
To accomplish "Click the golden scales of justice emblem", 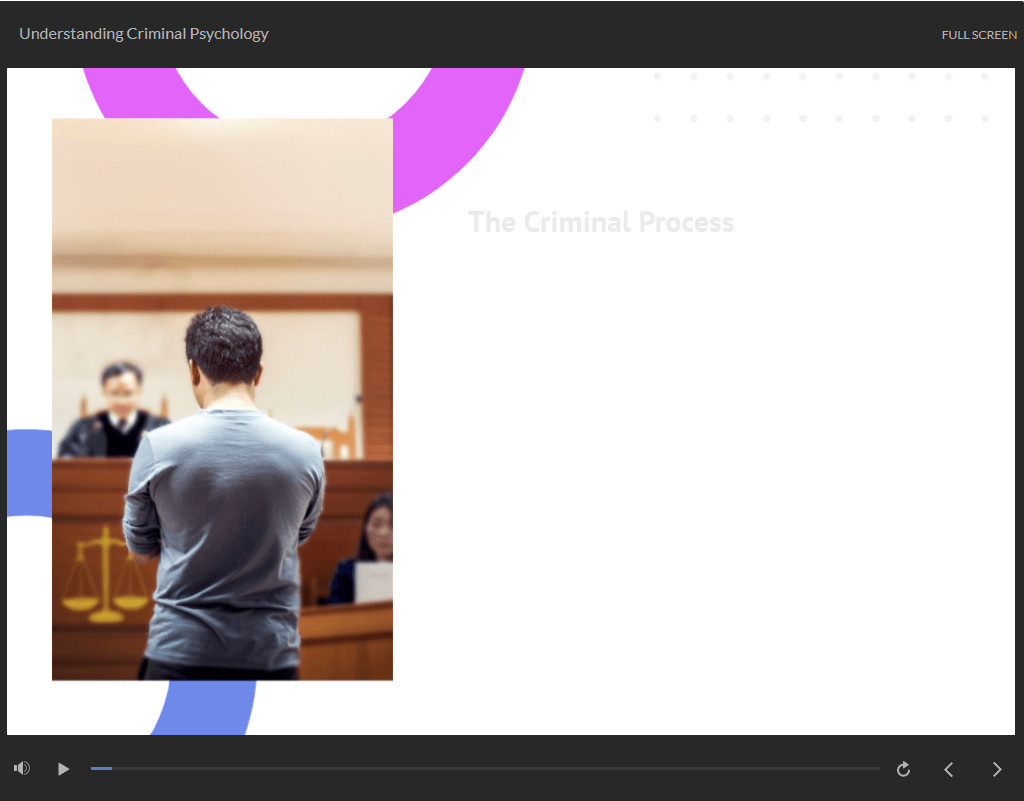I will 104,578.
